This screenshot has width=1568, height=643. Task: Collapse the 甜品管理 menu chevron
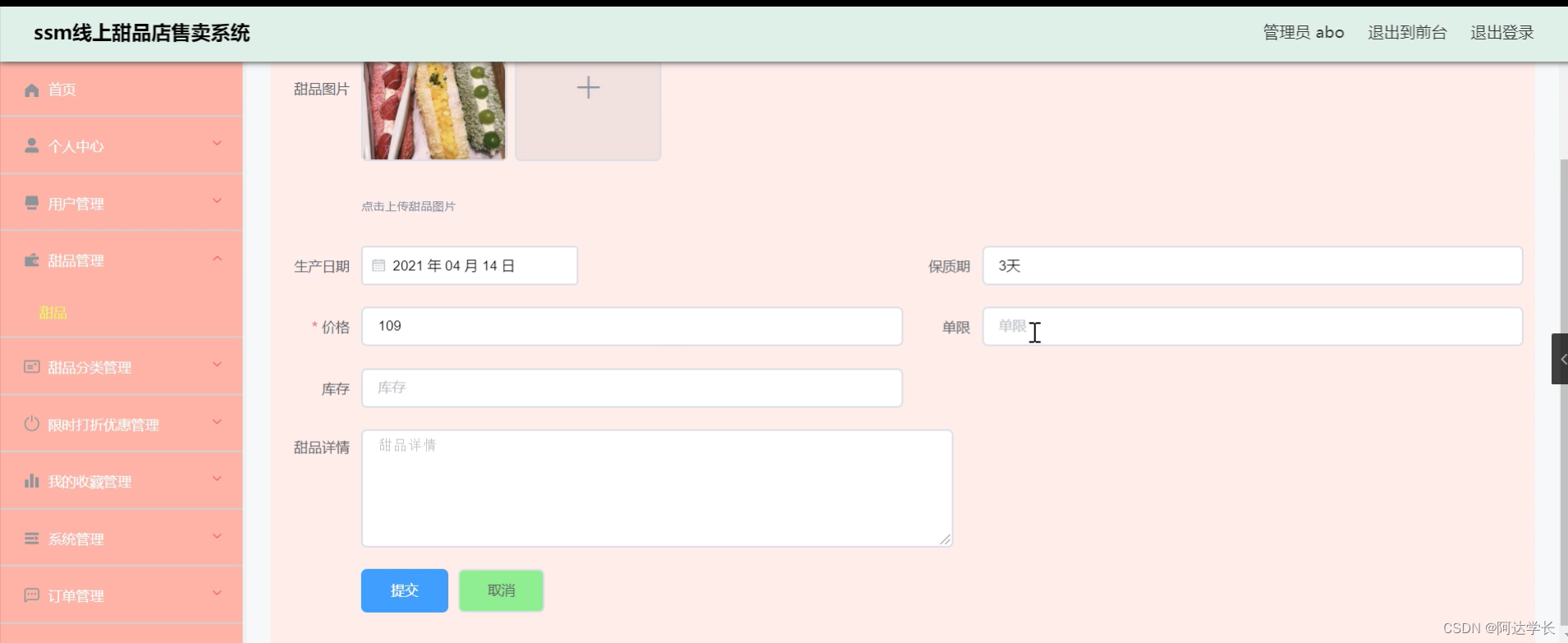218,259
